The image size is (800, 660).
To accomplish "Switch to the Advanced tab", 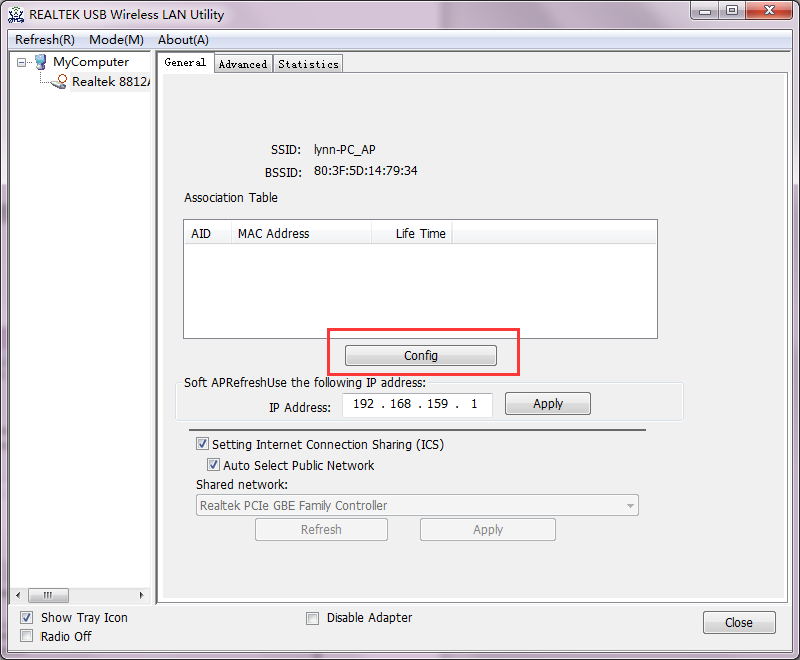I will pos(243,64).
